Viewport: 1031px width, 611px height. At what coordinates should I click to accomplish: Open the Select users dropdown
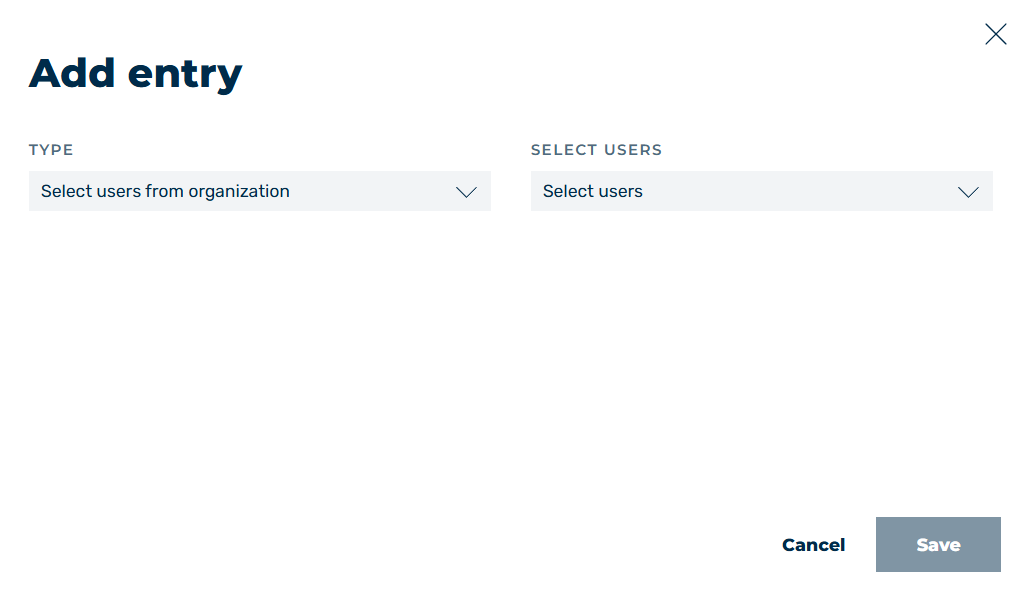coord(761,191)
